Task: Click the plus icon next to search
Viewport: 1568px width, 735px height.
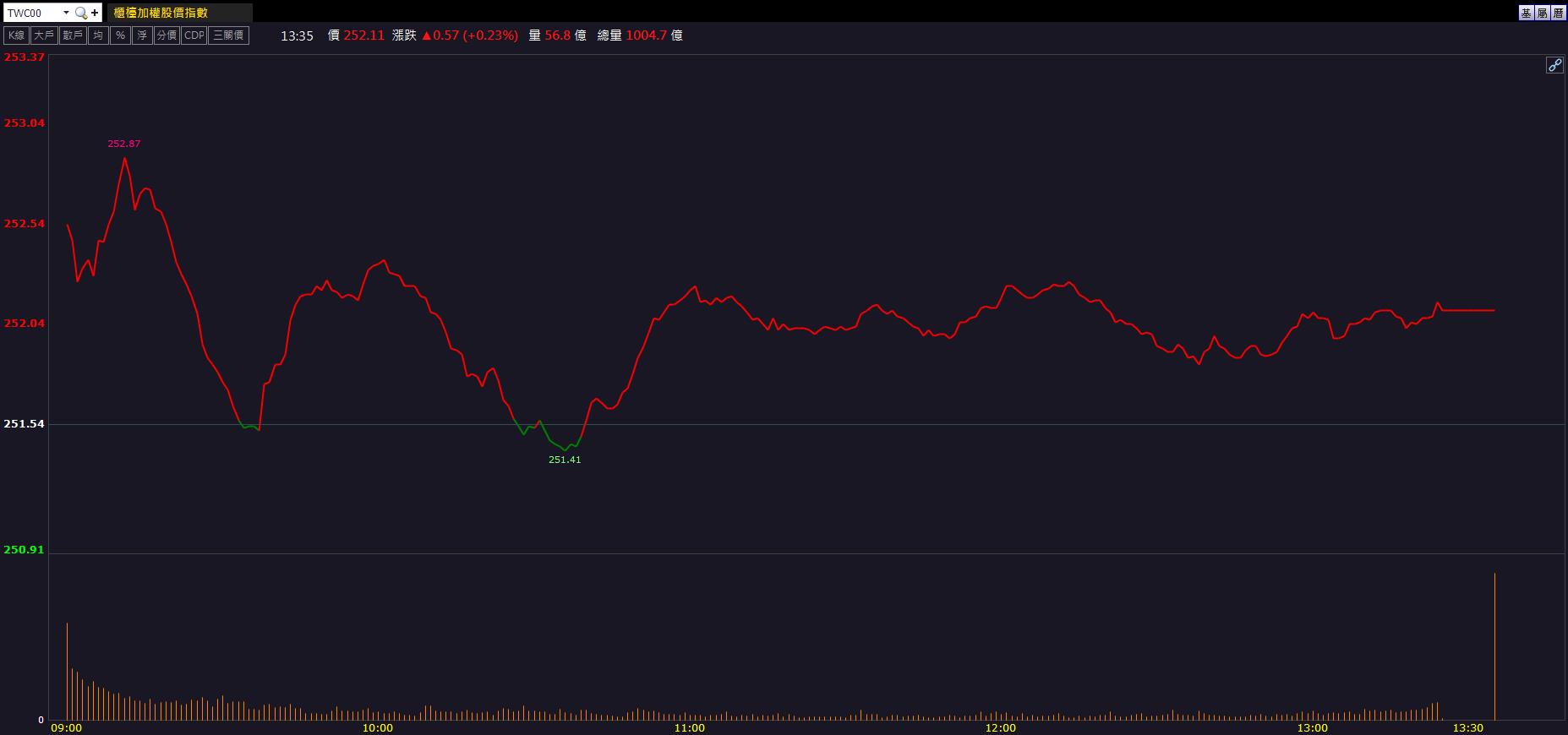Action: [x=95, y=13]
